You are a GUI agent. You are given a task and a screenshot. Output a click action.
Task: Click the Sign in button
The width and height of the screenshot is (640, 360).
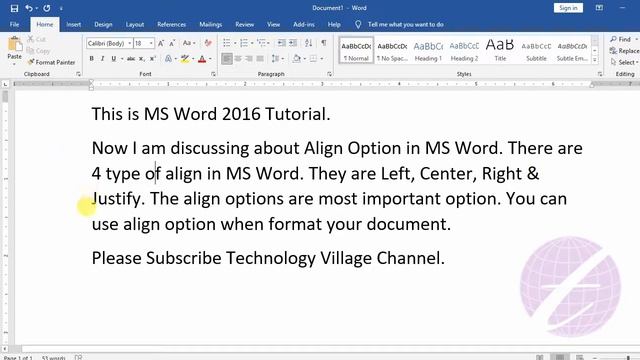pyautogui.click(x=568, y=8)
